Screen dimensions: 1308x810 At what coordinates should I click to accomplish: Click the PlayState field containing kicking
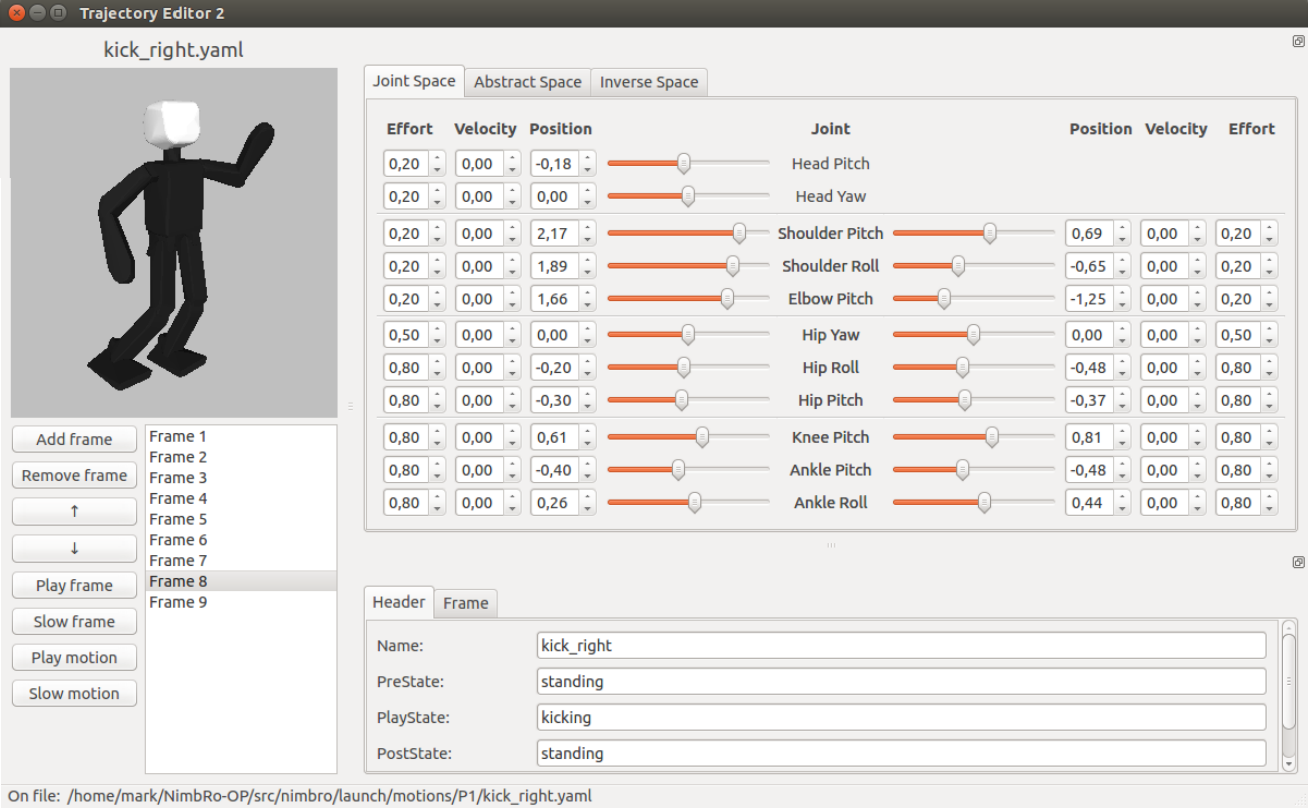click(x=901, y=717)
